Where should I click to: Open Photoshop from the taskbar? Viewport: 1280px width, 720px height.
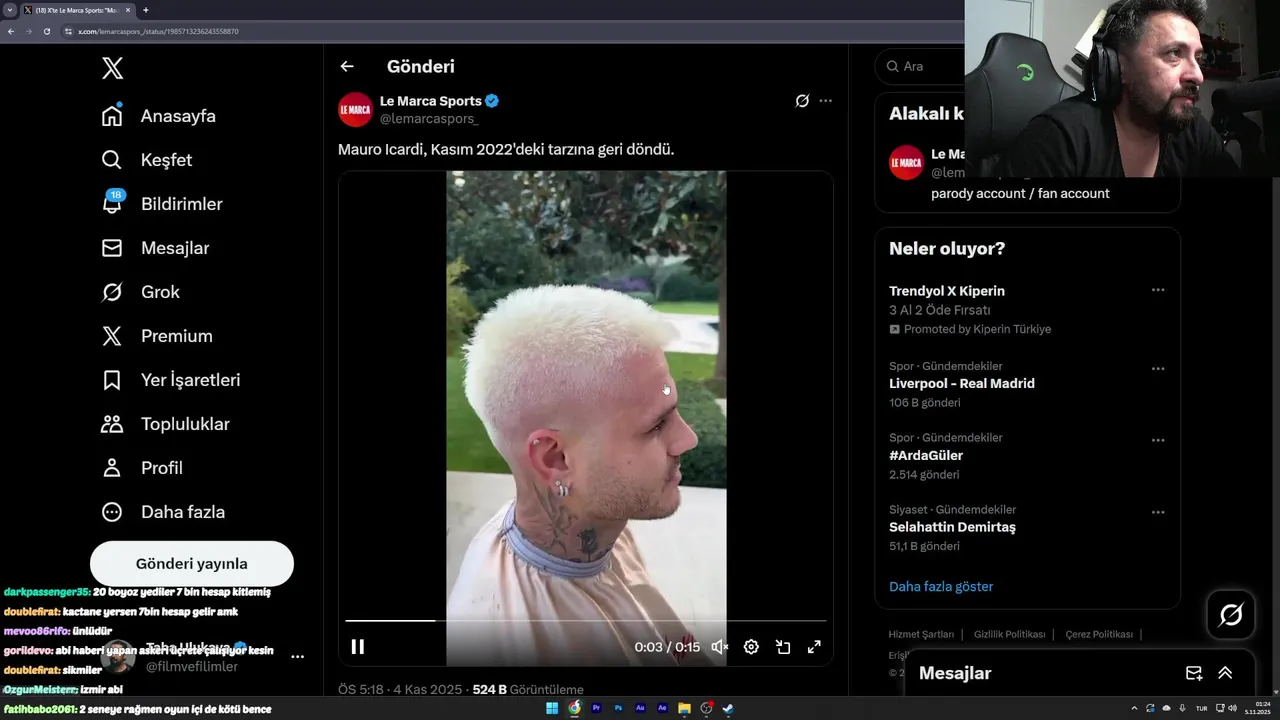(x=618, y=708)
